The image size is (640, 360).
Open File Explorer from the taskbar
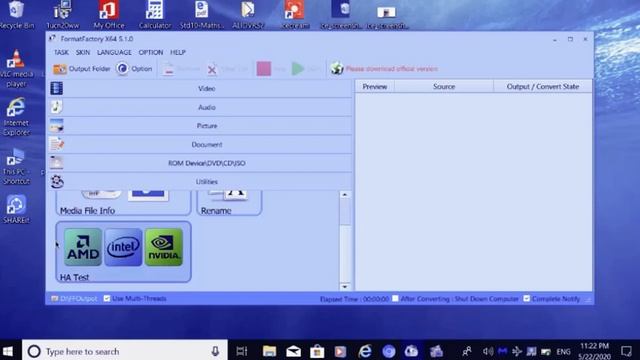coord(269,351)
